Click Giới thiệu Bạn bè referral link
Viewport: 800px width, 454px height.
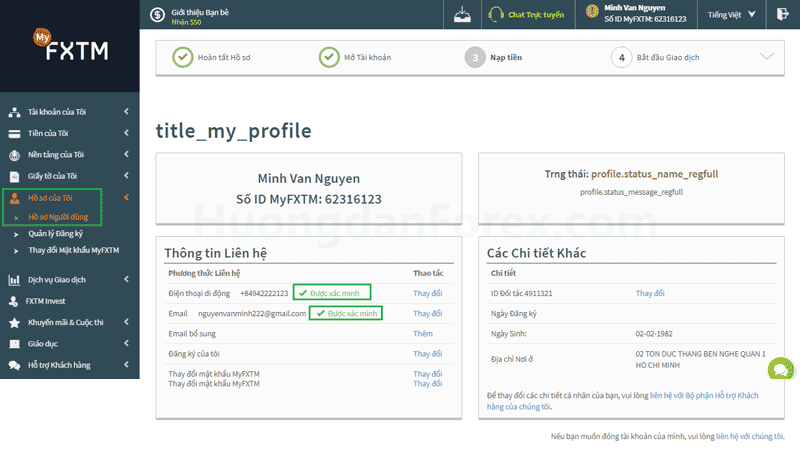(x=200, y=12)
